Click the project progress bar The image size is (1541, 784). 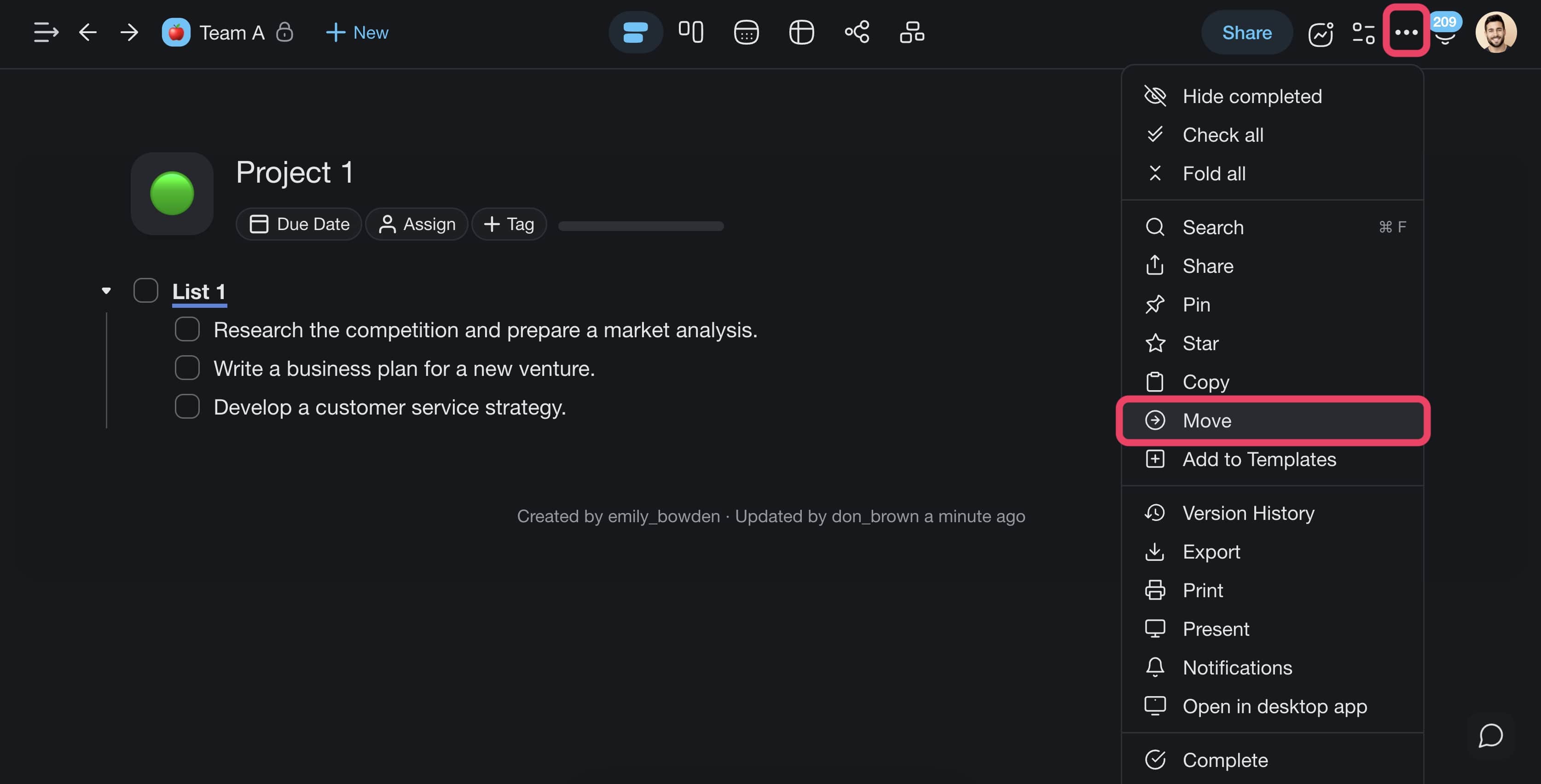point(641,226)
